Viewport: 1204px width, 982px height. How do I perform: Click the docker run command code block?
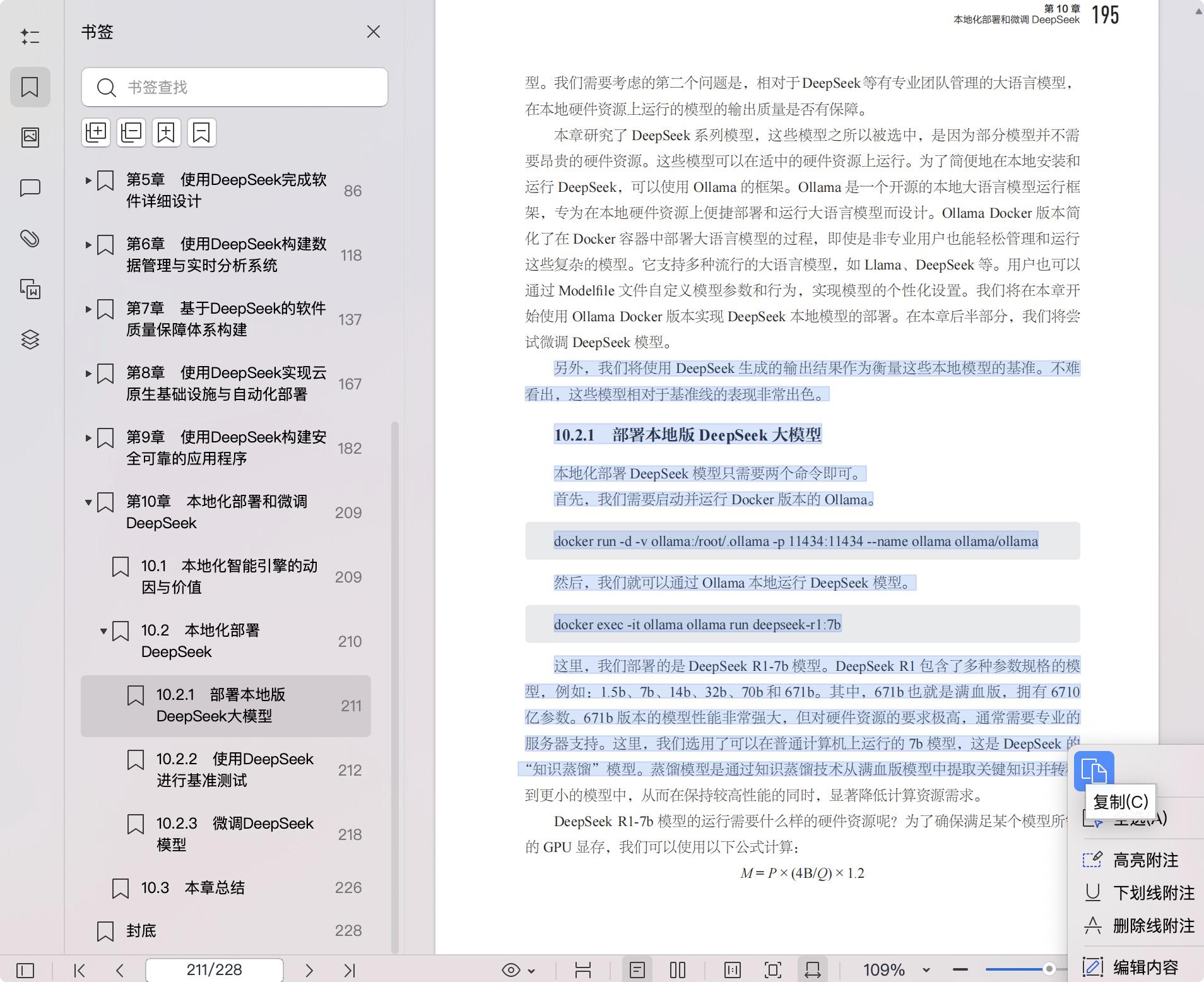(802, 541)
